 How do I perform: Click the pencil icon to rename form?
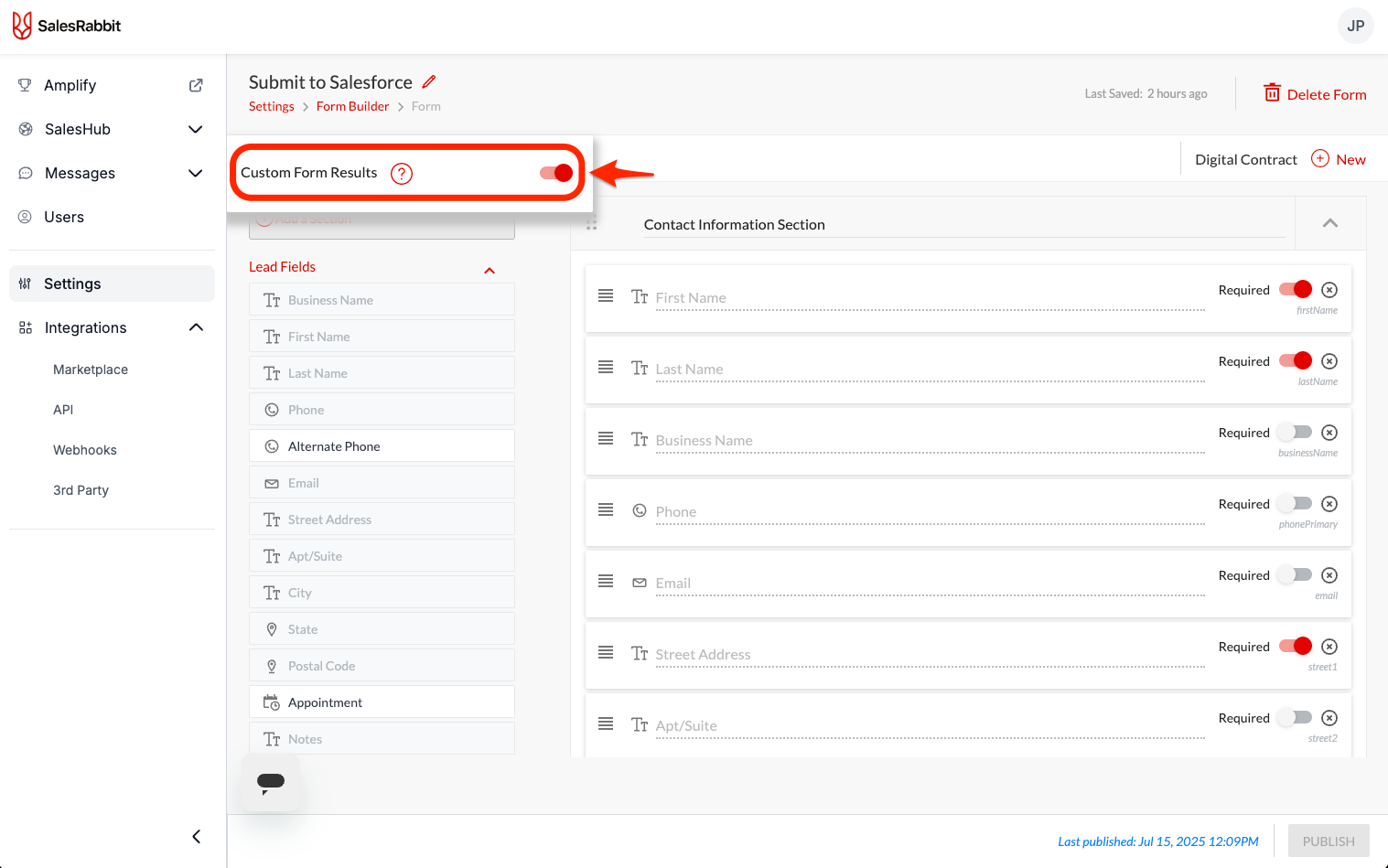pos(429,81)
